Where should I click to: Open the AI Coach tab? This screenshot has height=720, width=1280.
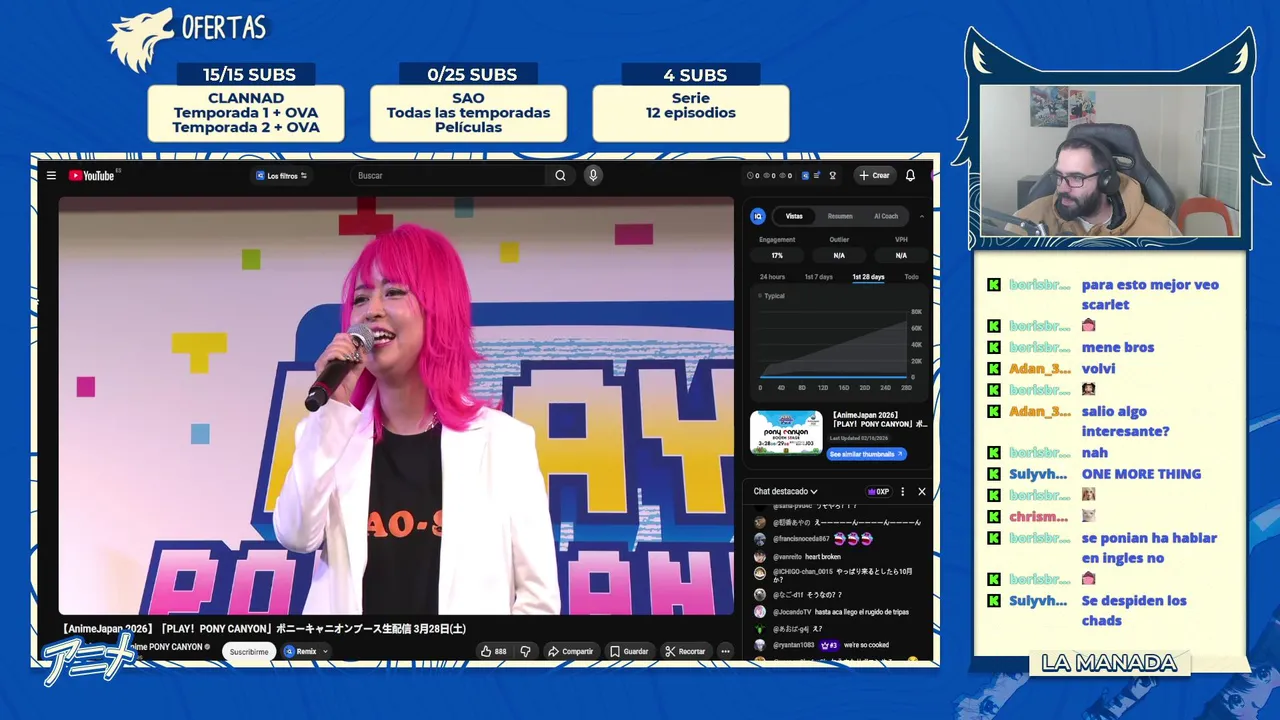(886, 216)
